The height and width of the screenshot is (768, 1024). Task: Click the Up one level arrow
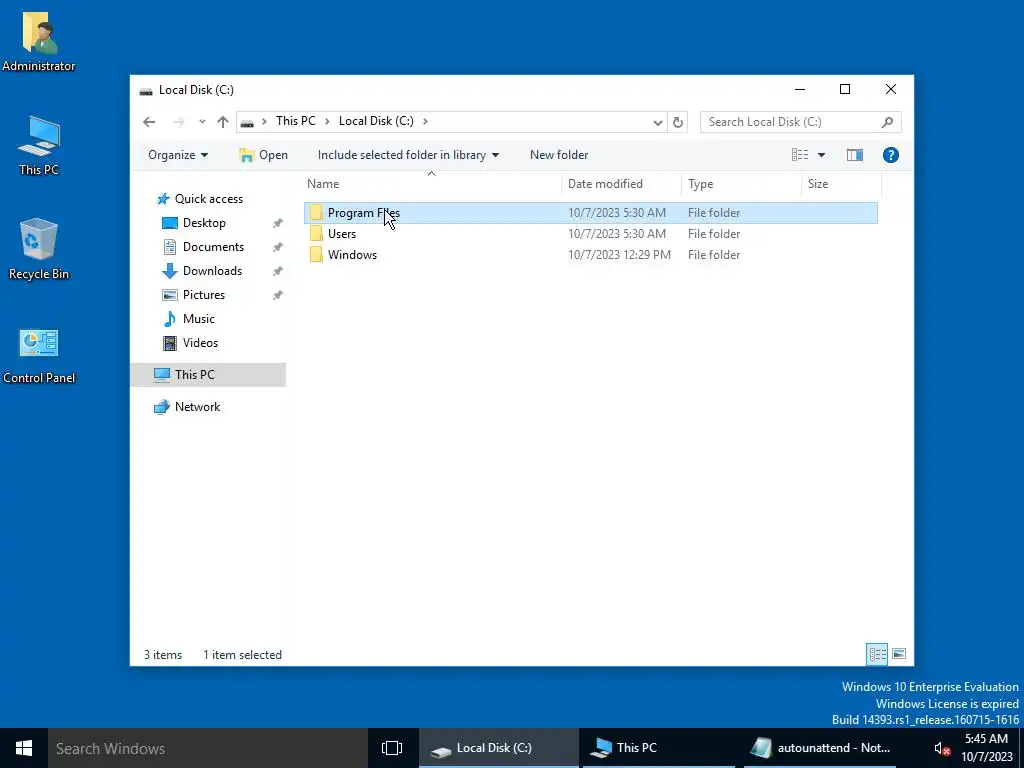point(223,122)
